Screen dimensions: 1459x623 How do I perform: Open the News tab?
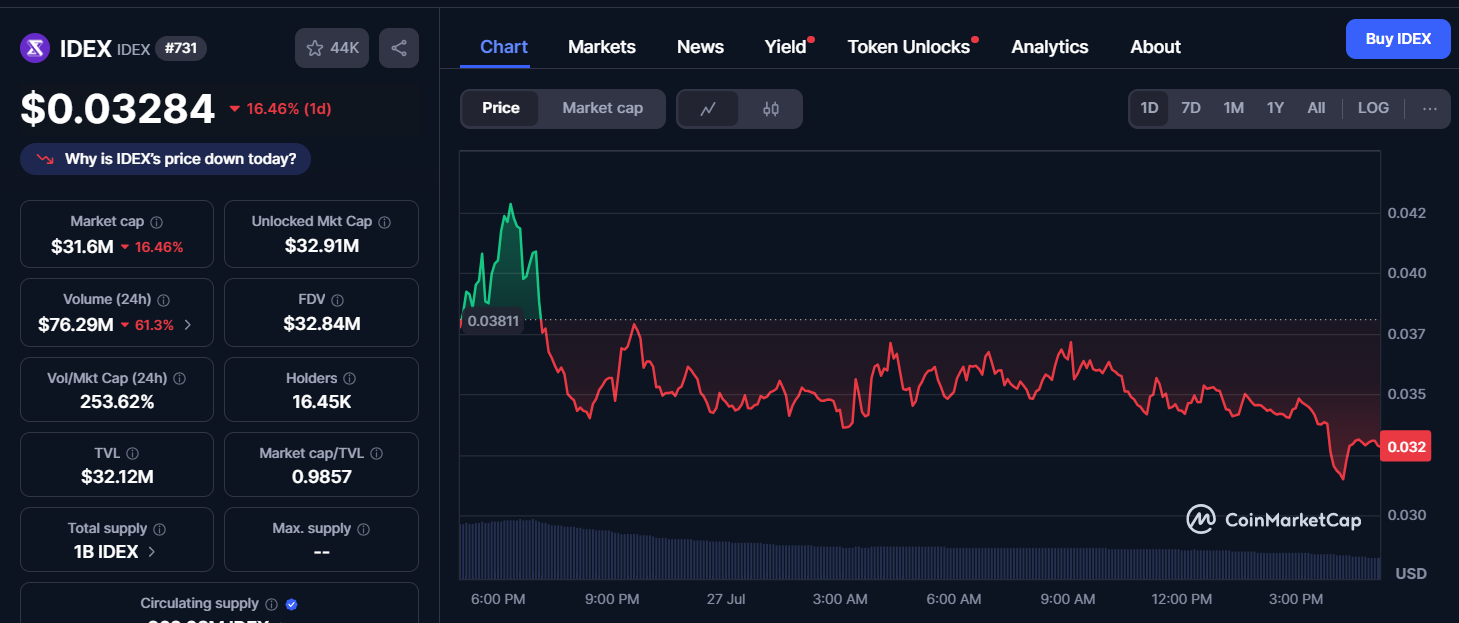click(700, 47)
